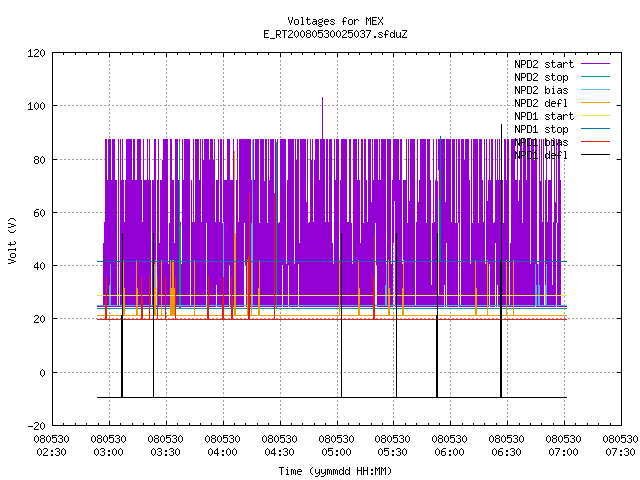Click the 'NPD1 stop' legend label
Image resolution: width=640 pixels, height=480 pixels.
click(541, 129)
